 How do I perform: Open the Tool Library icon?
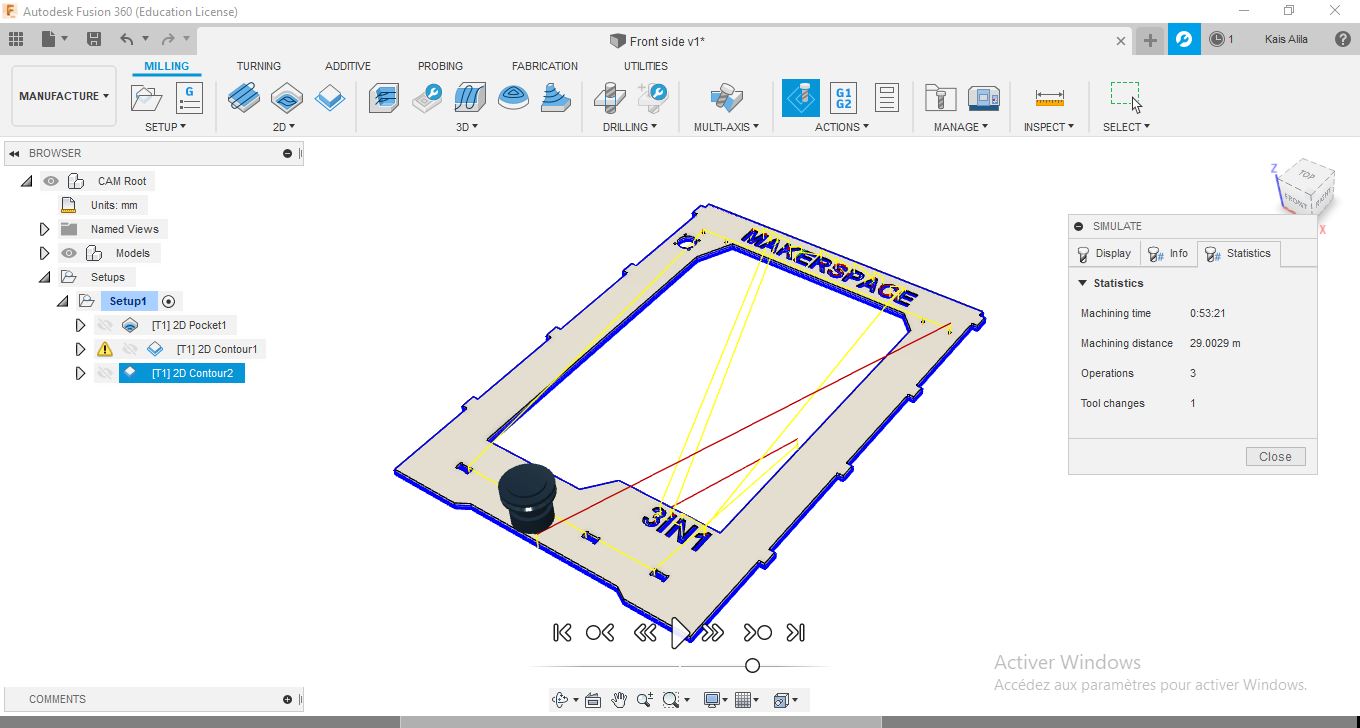coord(940,97)
